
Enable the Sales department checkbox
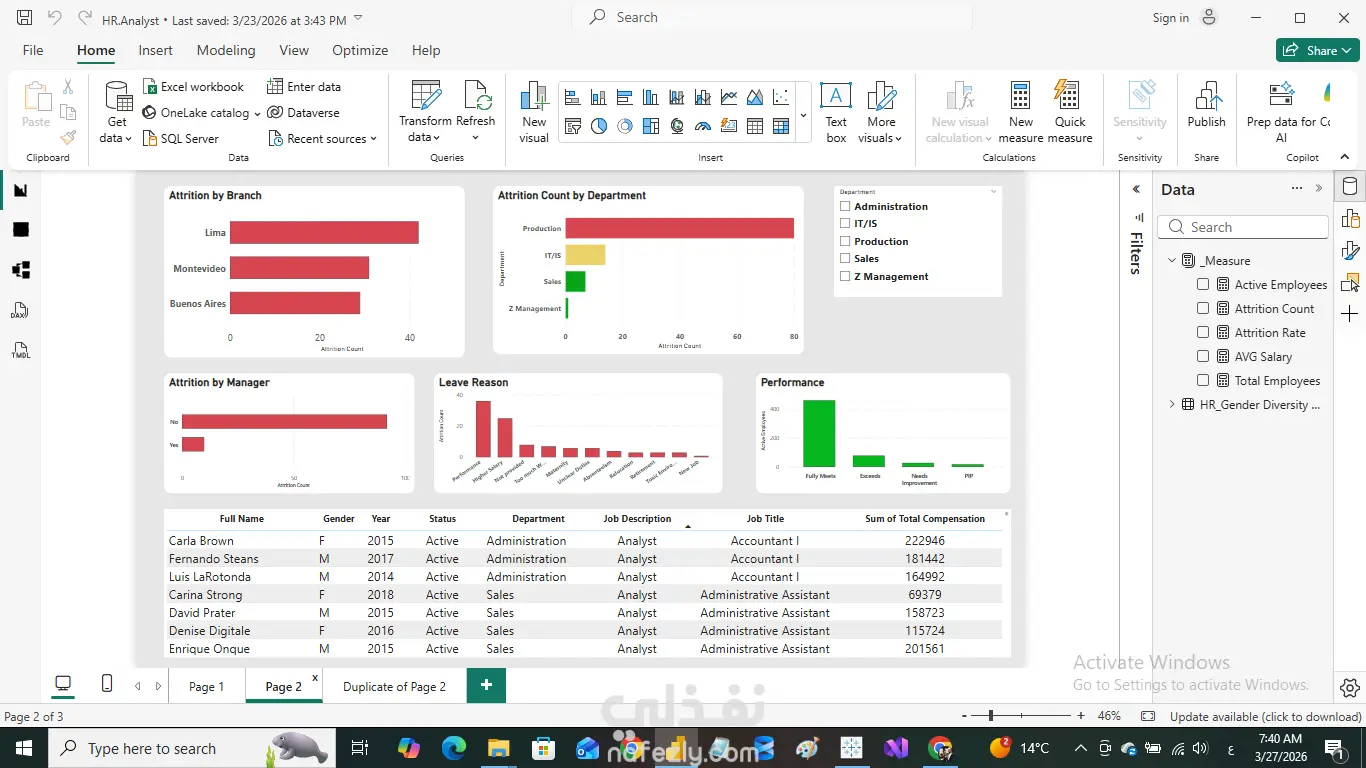[x=845, y=258]
